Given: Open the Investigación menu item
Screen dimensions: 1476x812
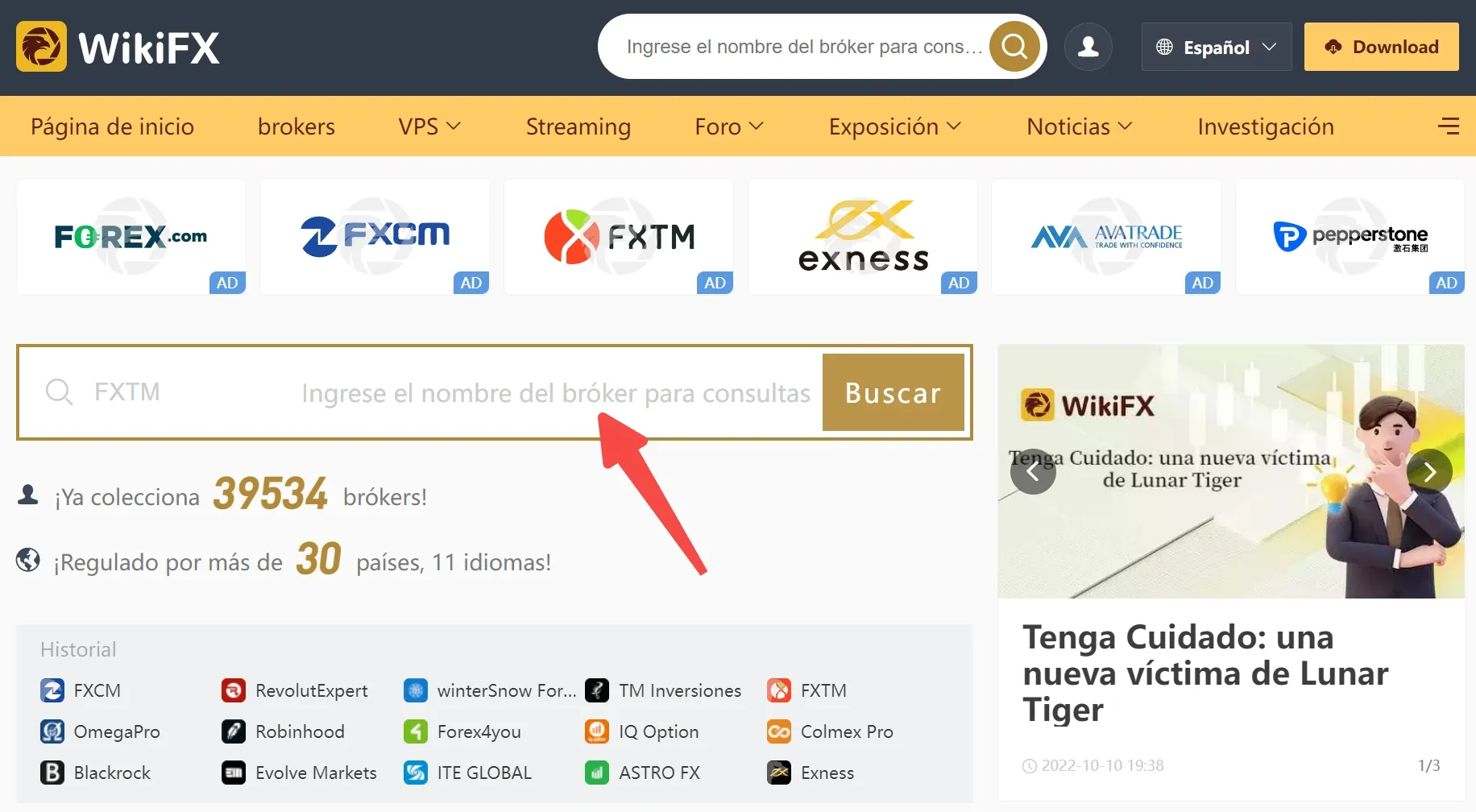Looking at the screenshot, I should coord(1266,126).
